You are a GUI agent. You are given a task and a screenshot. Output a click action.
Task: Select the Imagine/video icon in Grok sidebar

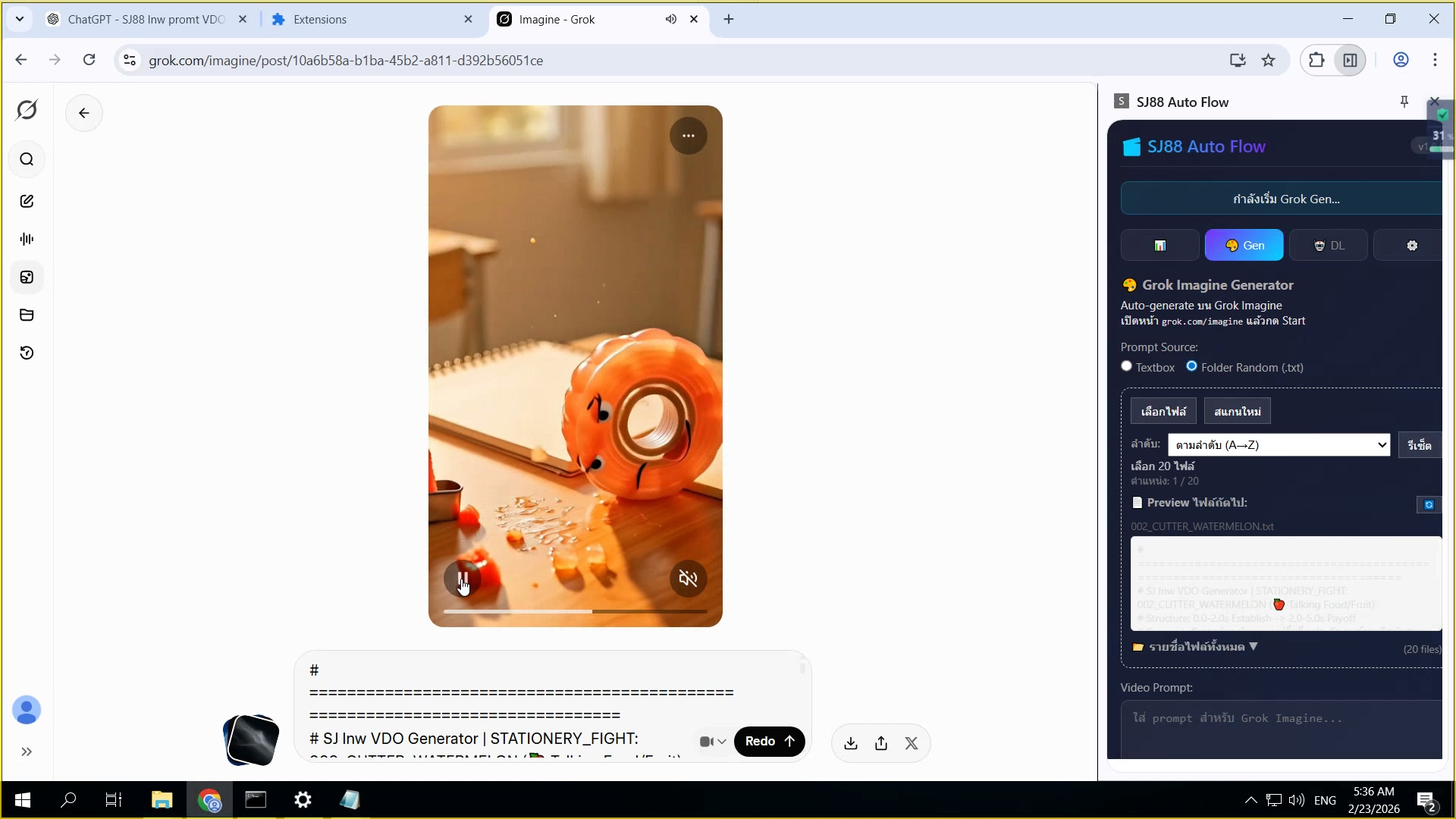pos(27,278)
